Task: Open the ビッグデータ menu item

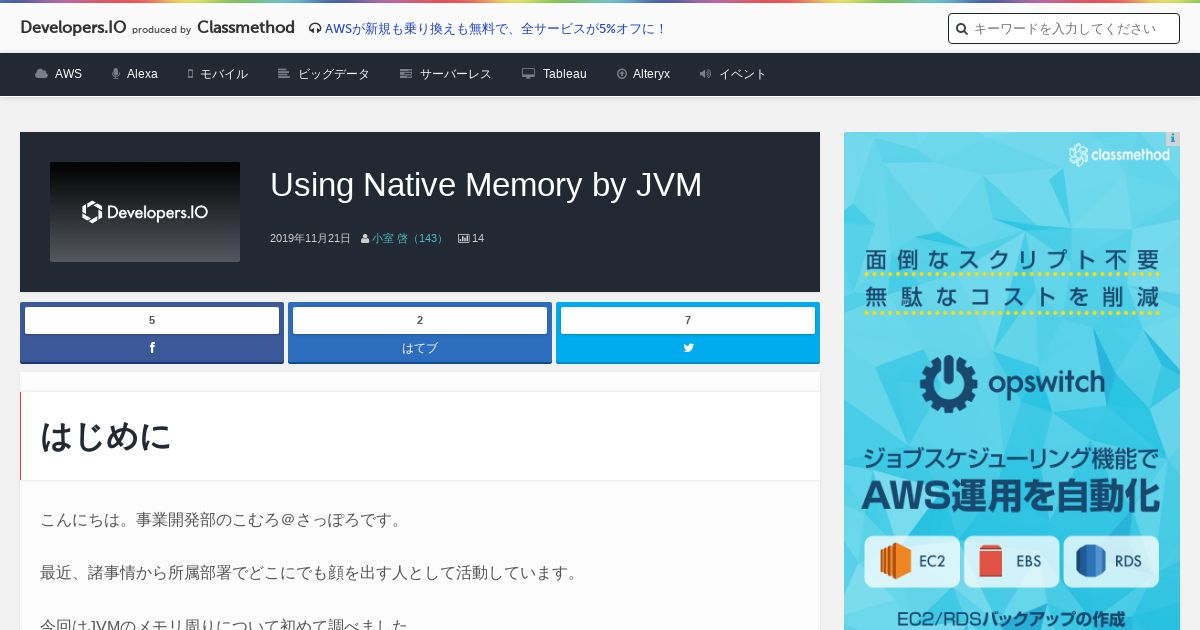Action: pos(334,74)
